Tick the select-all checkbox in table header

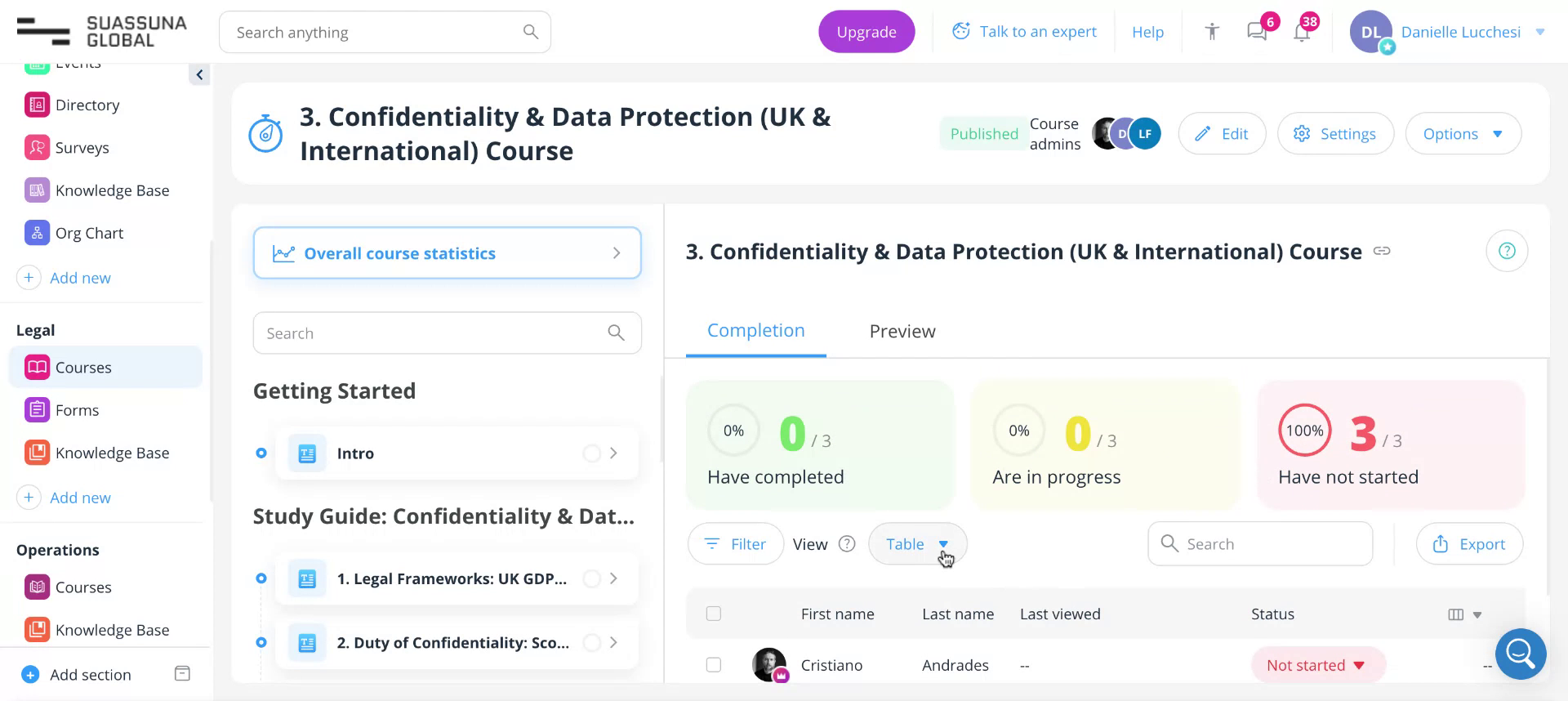pyautogui.click(x=714, y=614)
